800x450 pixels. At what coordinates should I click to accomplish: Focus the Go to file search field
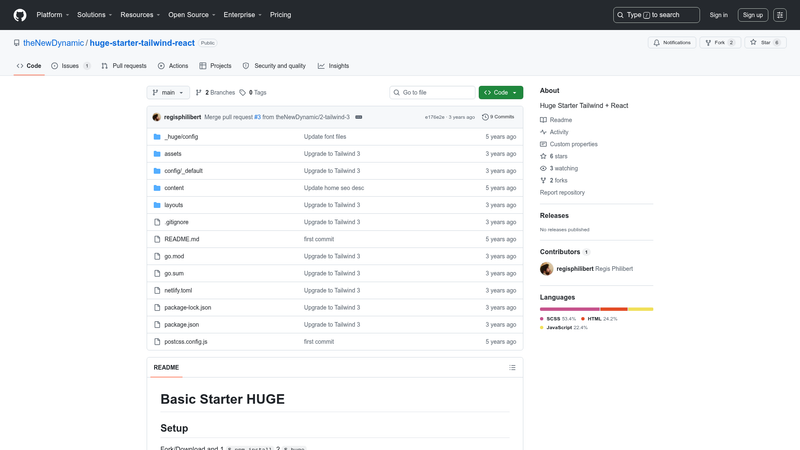point(432,92)
